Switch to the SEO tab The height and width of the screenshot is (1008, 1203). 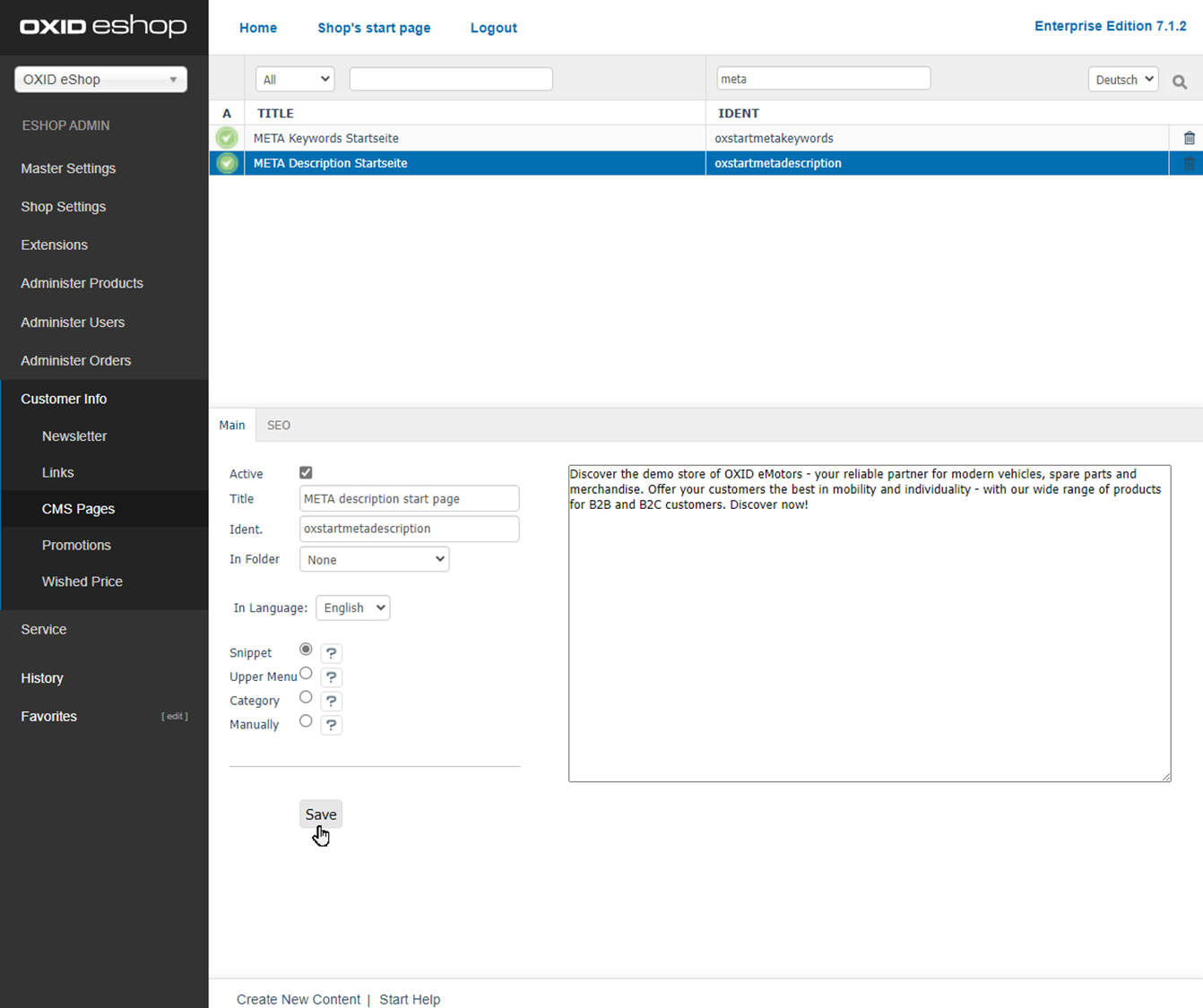[x=279, y=426]
